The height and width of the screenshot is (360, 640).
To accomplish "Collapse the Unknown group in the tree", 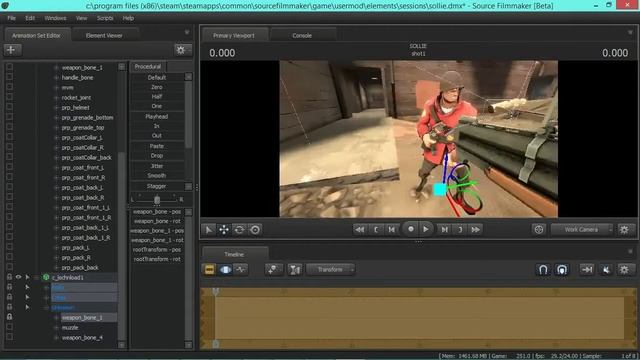I will (47, 307).
